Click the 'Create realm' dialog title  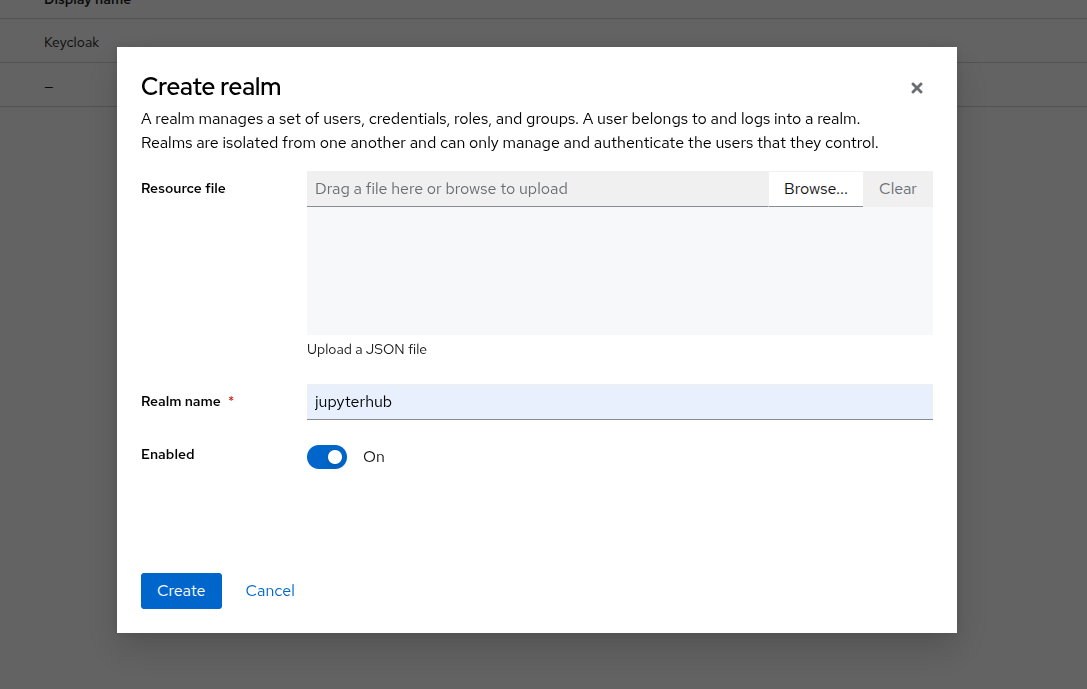211,86
